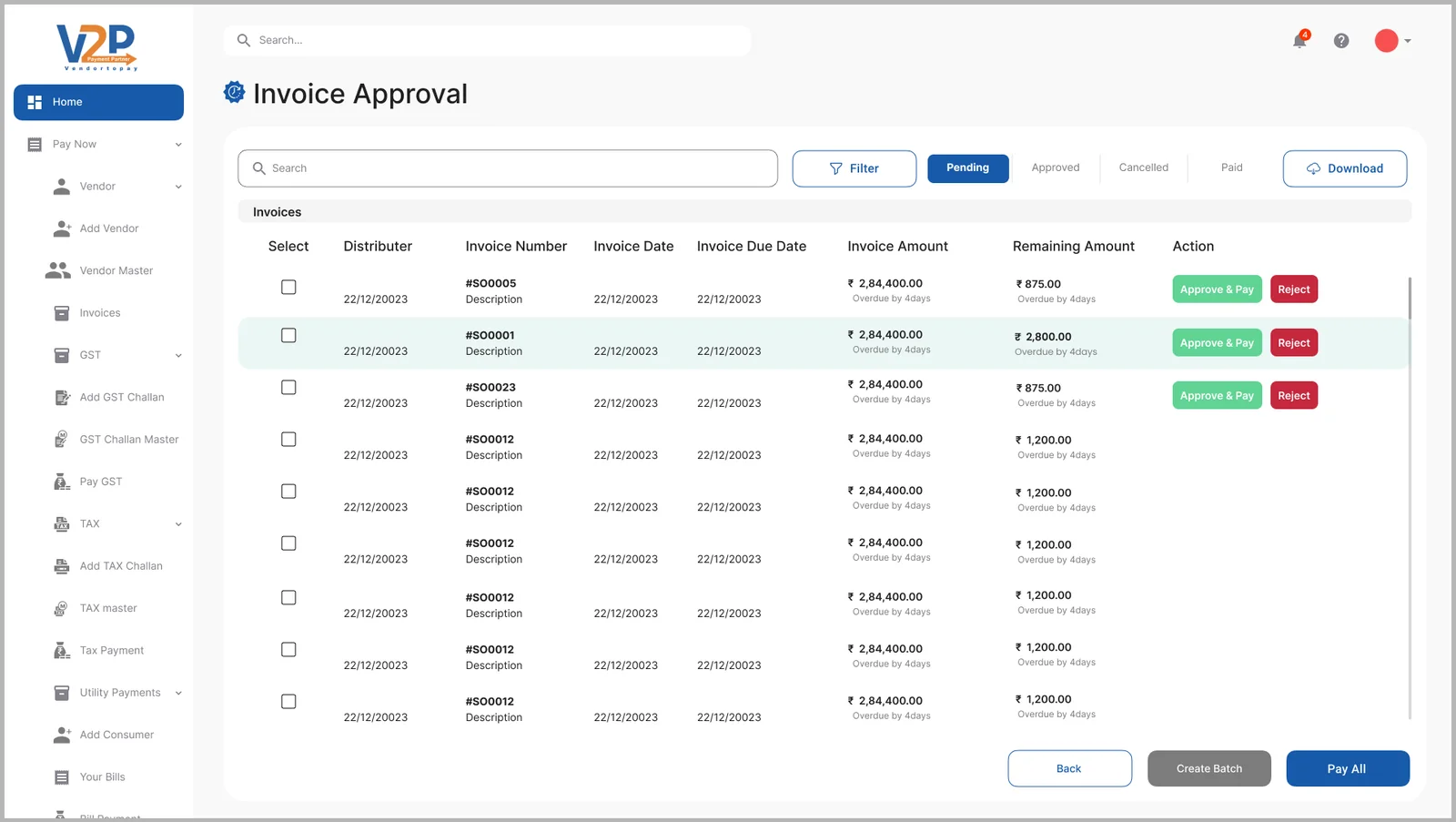Image resolution: width=1456 pixels, height=822 pixels.
Task: Expand the Utility Payments chevron
Action: (x=178, y=693)
